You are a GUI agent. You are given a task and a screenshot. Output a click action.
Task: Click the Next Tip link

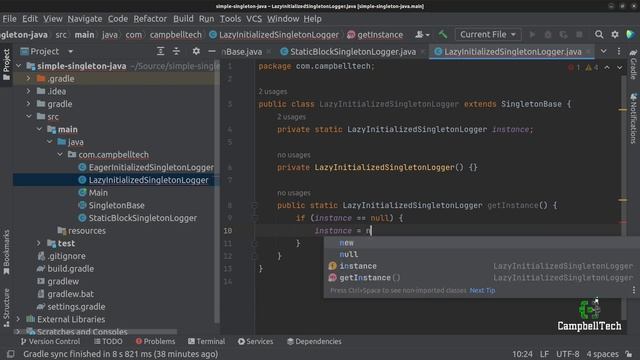click(482, 291)
